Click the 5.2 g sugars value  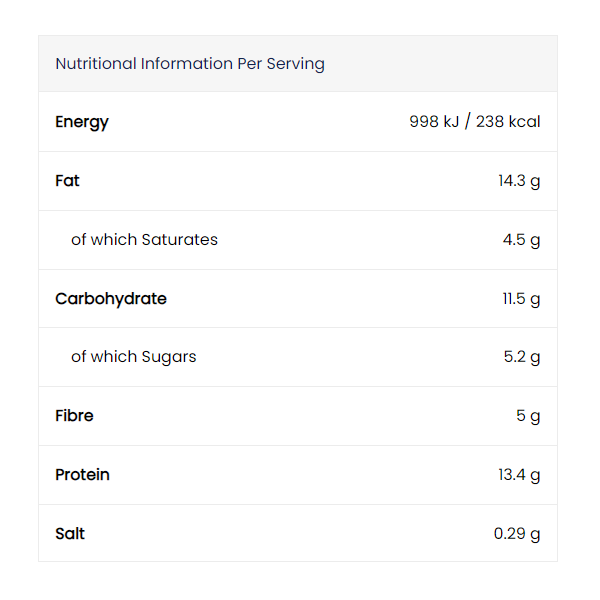pos(521,357)
